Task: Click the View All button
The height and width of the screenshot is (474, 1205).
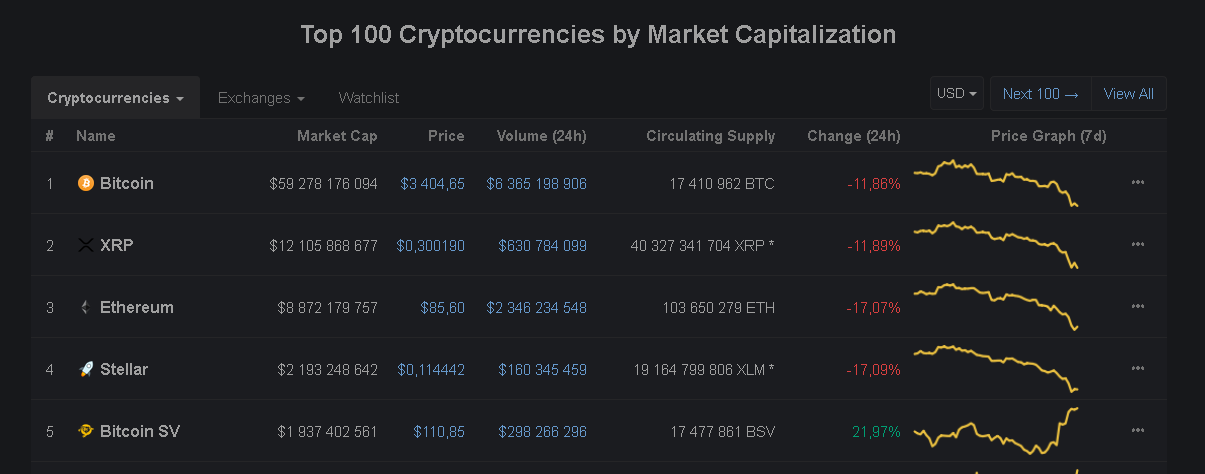Action: point(1128,94)
